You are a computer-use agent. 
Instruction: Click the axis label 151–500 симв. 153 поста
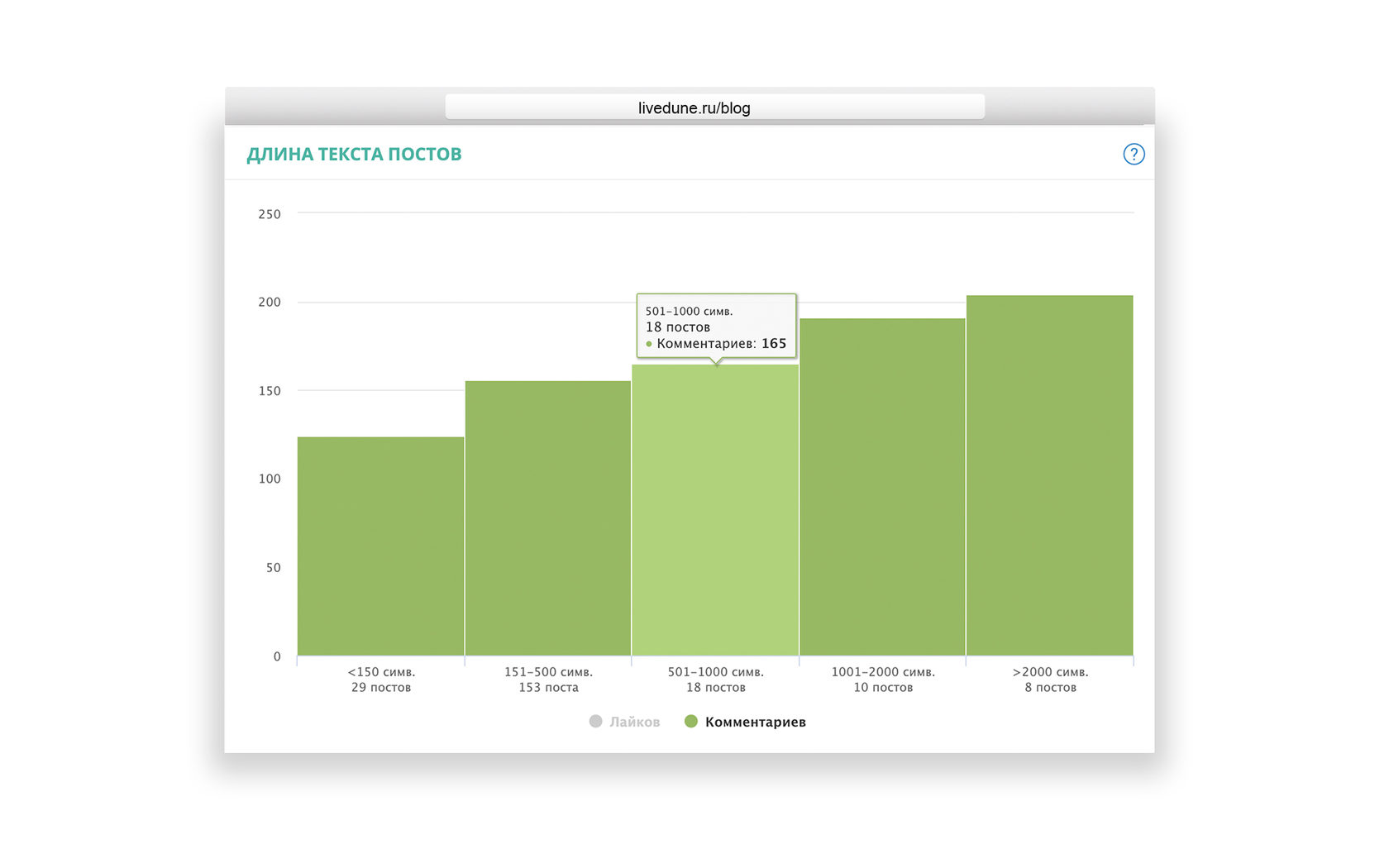click(x=548, y=680)
